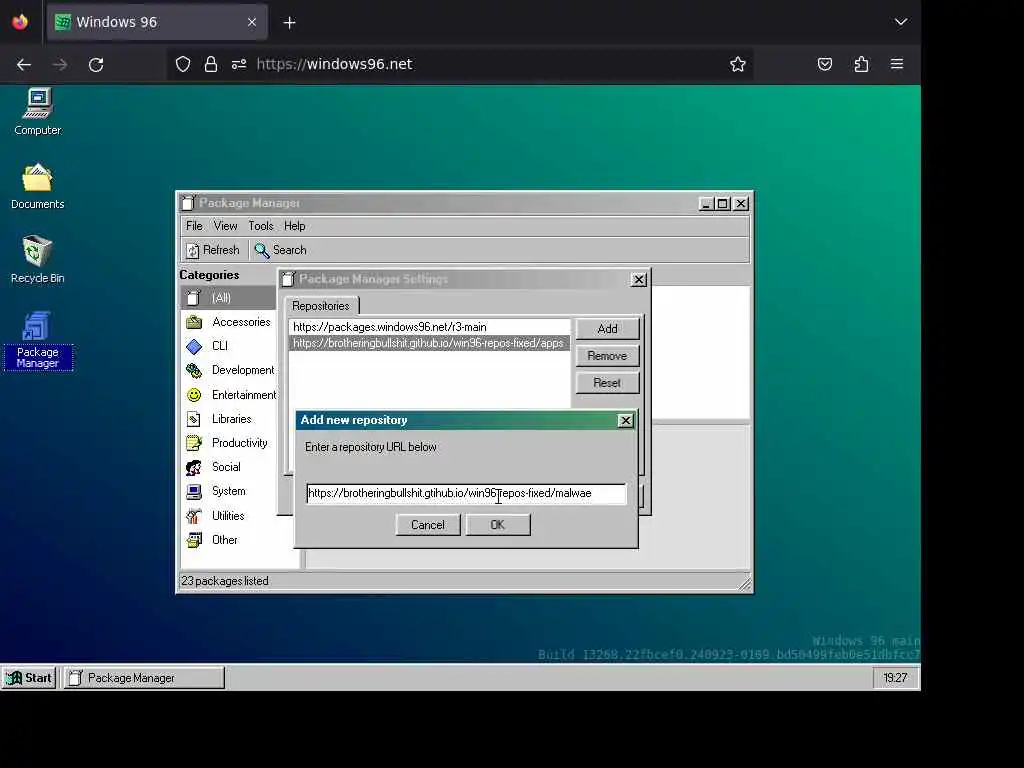Select the Package Manager desktop shortcut
Screen dimensions: 1024x768
(x=38, y=341)
